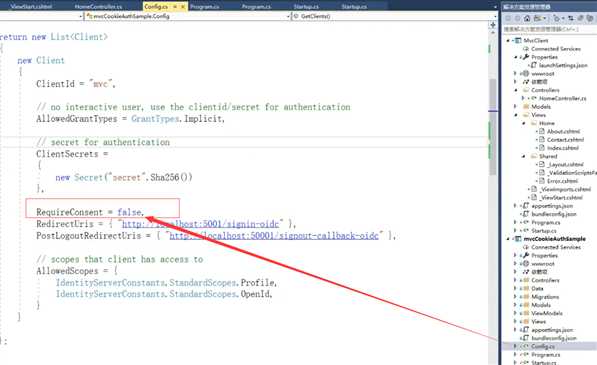Expand the Migrations folder
Viewport: 597px width, 365px height.
[516, 297]
